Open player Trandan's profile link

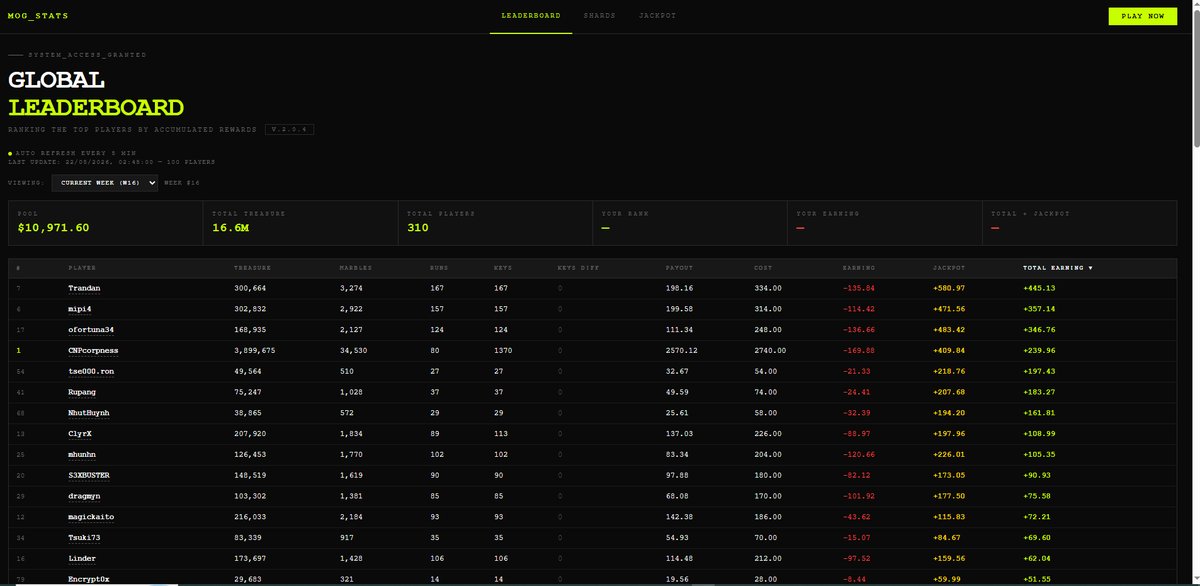84,288
